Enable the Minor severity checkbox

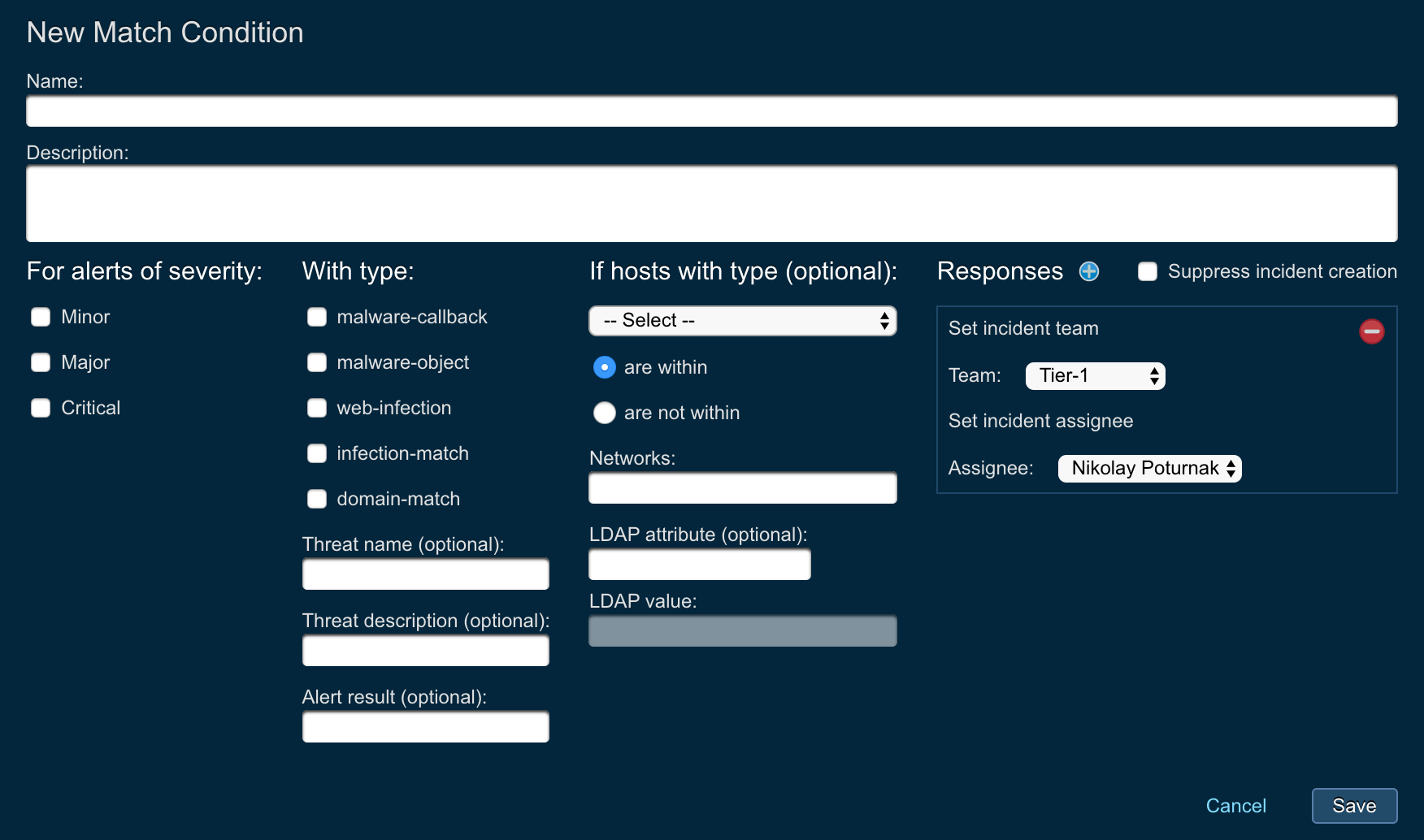click(x=41, y=317)
